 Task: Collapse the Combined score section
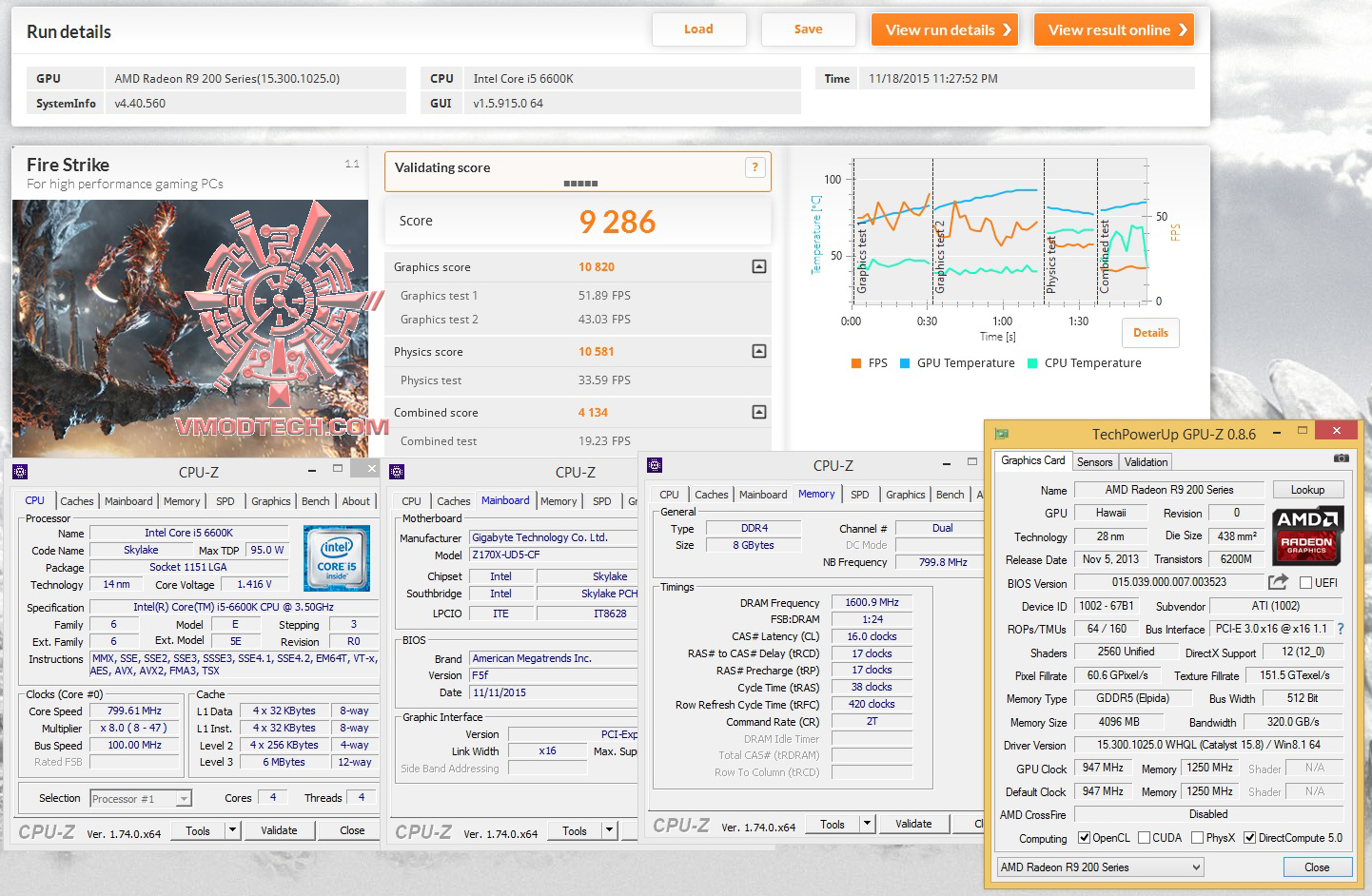(x=758, y=413)
